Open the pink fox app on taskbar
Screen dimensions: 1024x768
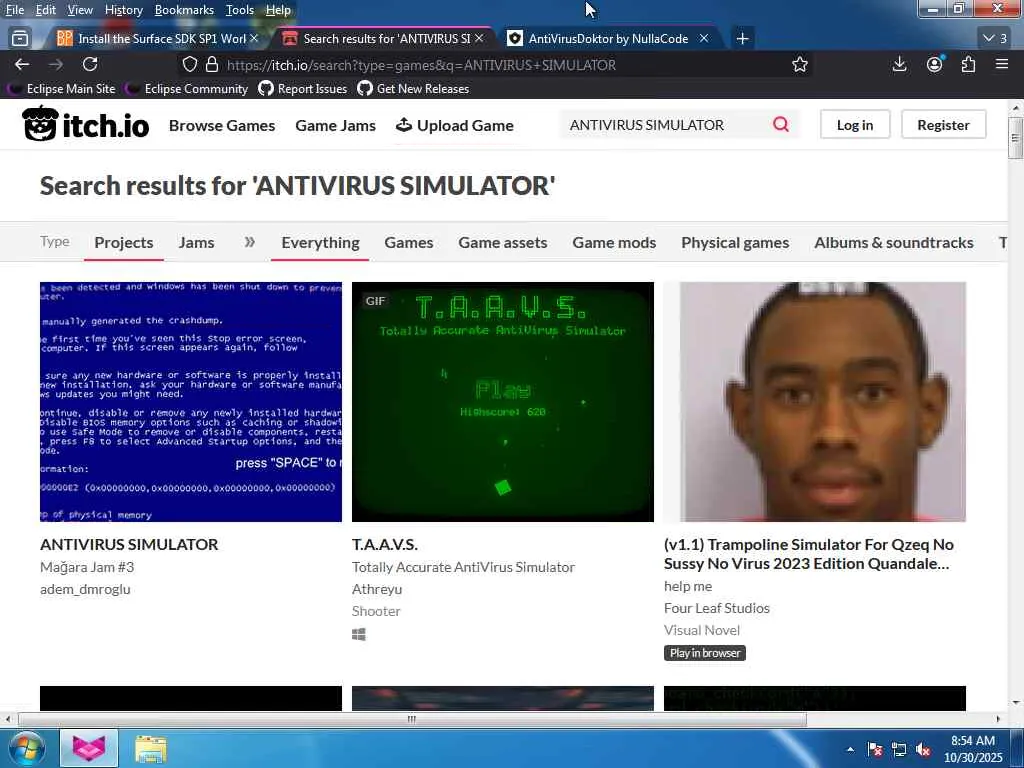[x=89, y=748]
